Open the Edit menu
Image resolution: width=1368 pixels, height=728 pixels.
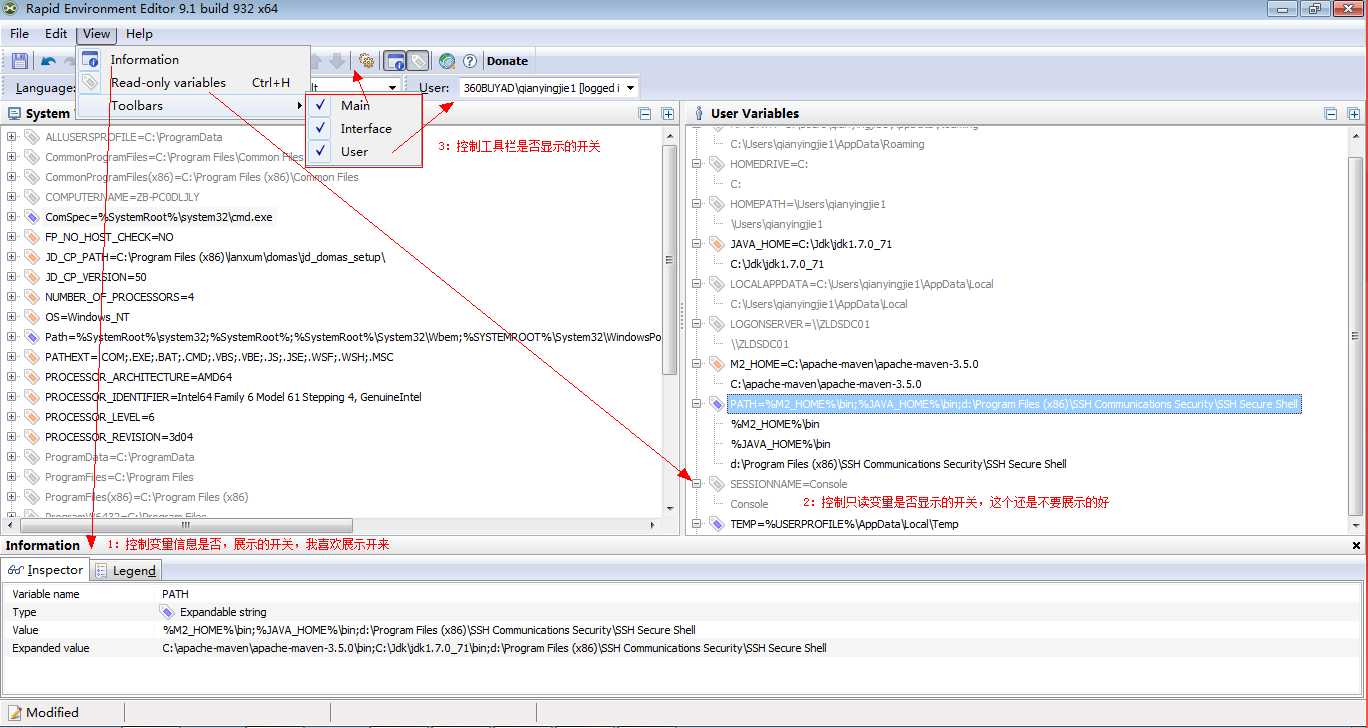tap(56, 34)
